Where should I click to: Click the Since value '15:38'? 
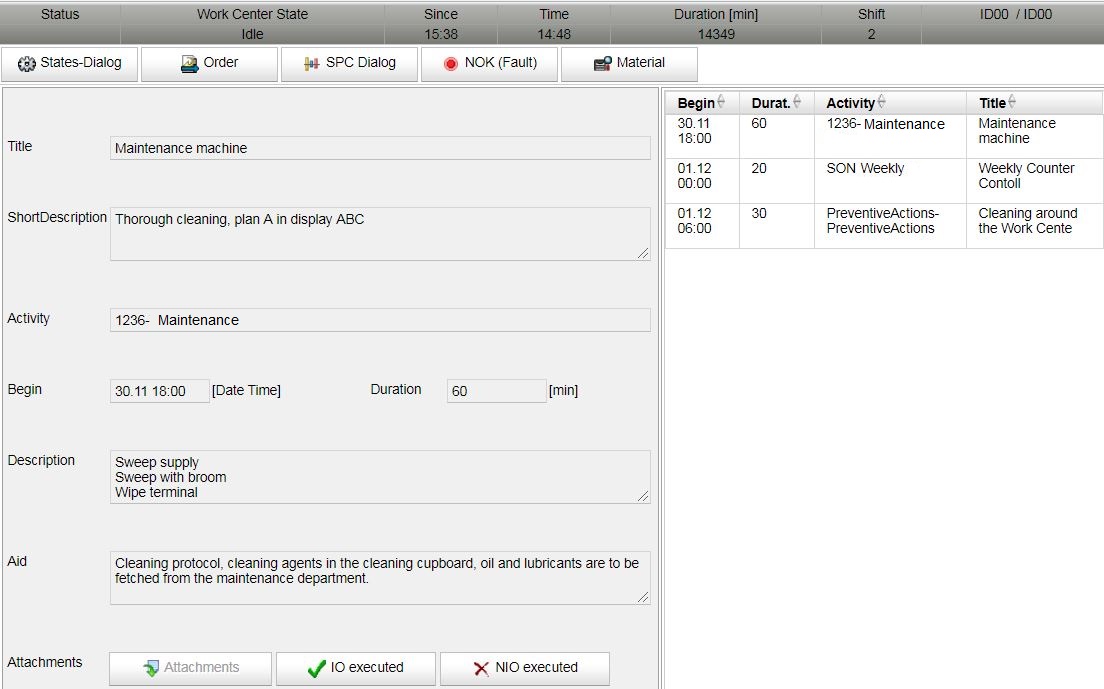[x=441, y=34]
